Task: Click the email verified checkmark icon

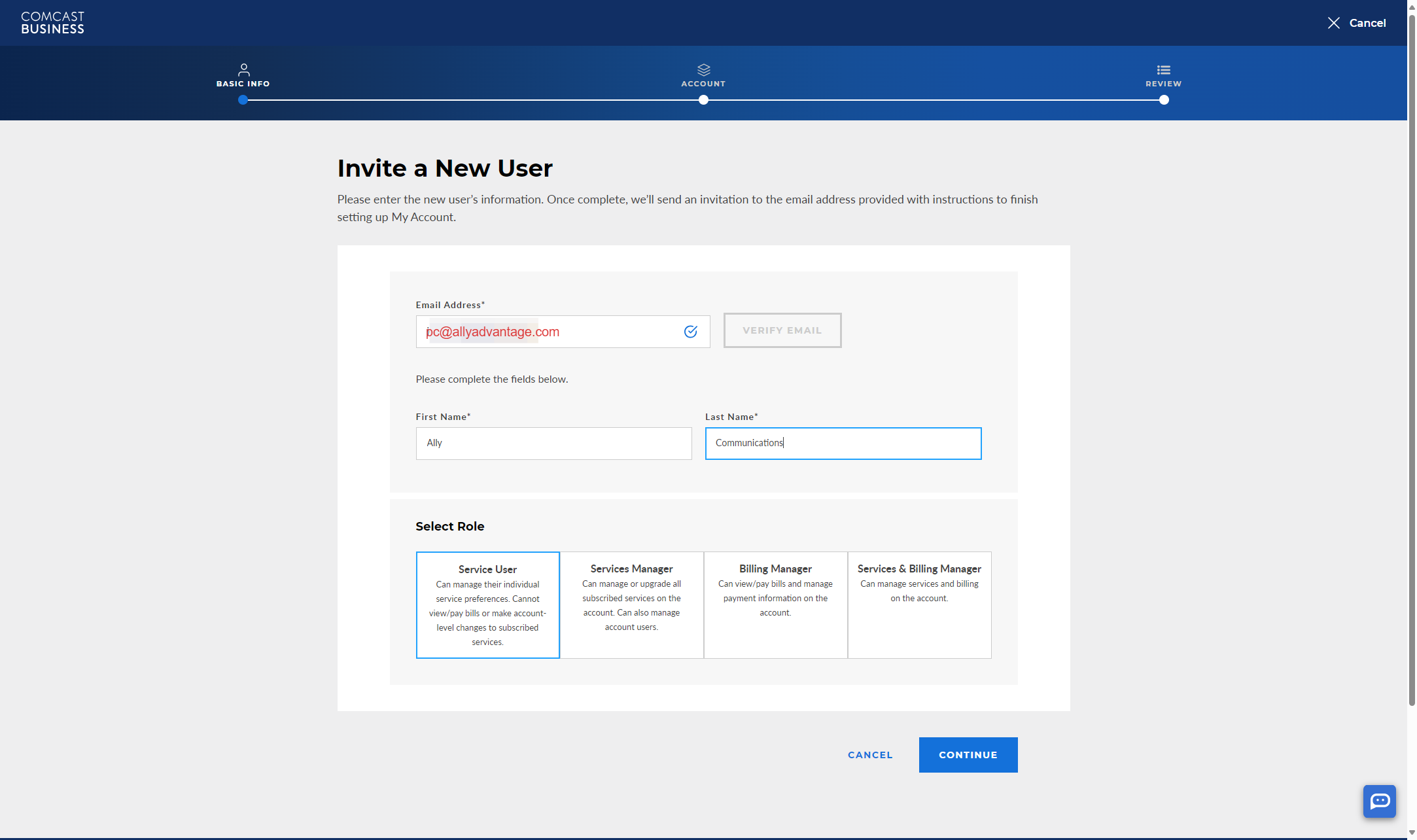Action: [690, 332]
